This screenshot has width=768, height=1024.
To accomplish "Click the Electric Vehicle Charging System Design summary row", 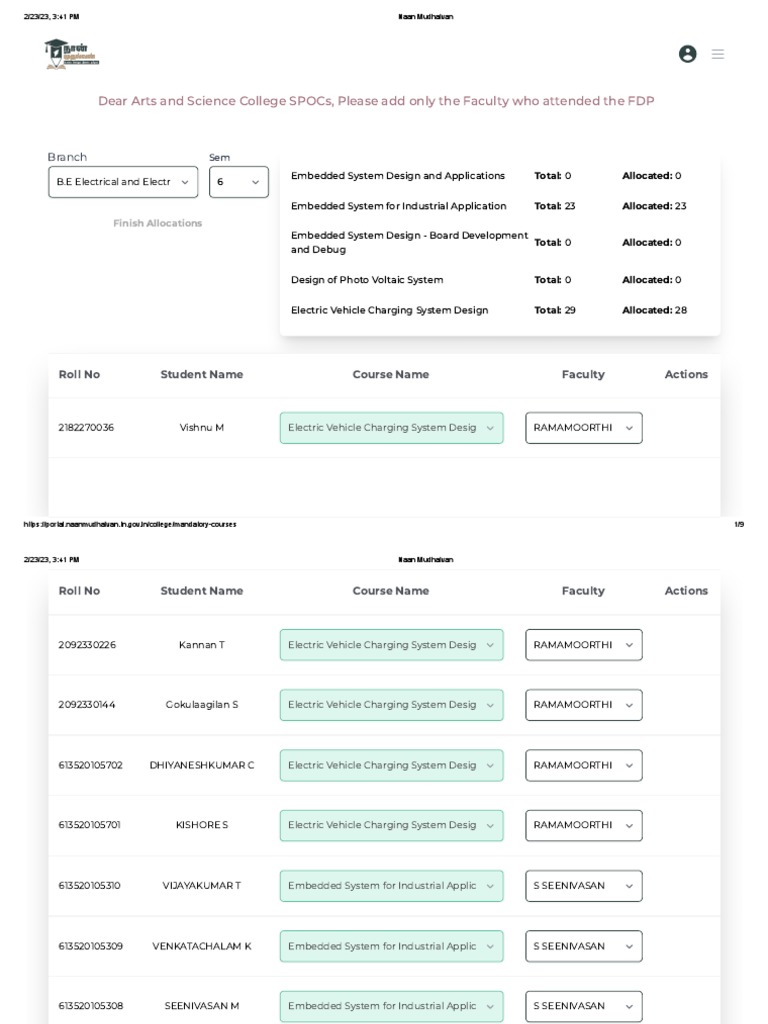I will pos(389,310).
